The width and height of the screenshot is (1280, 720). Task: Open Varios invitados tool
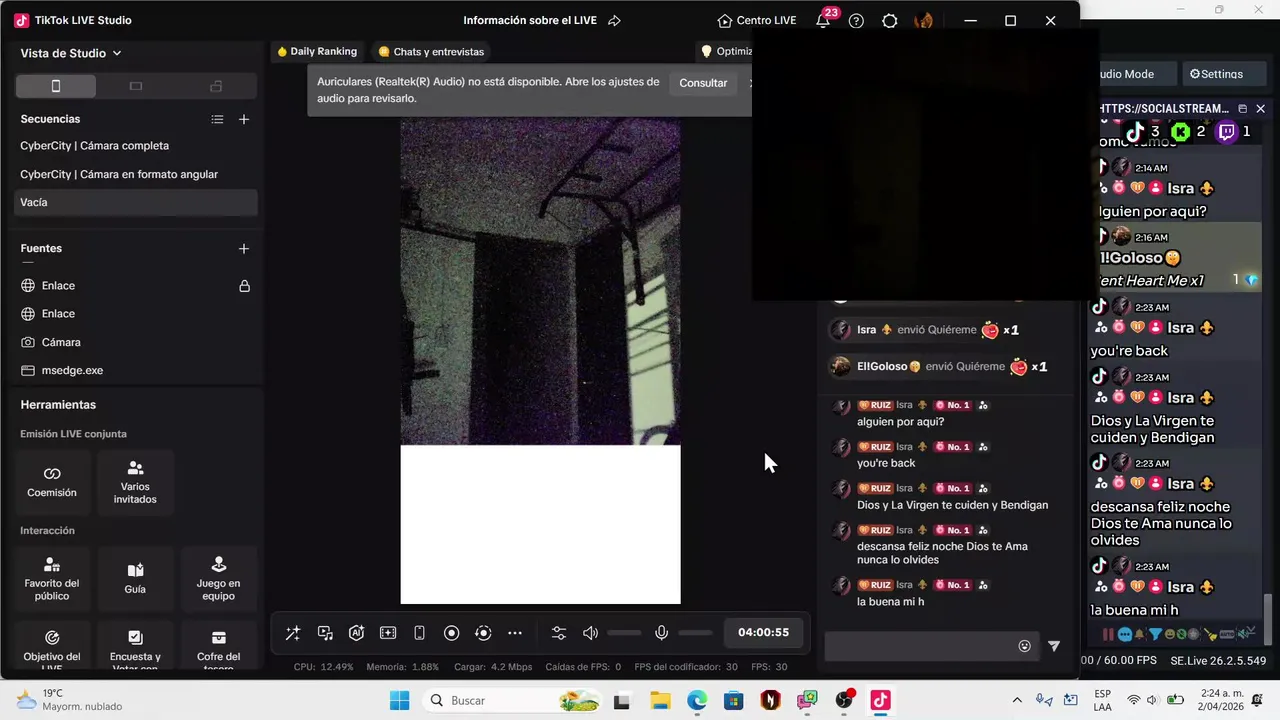click(x=135, y=482)
